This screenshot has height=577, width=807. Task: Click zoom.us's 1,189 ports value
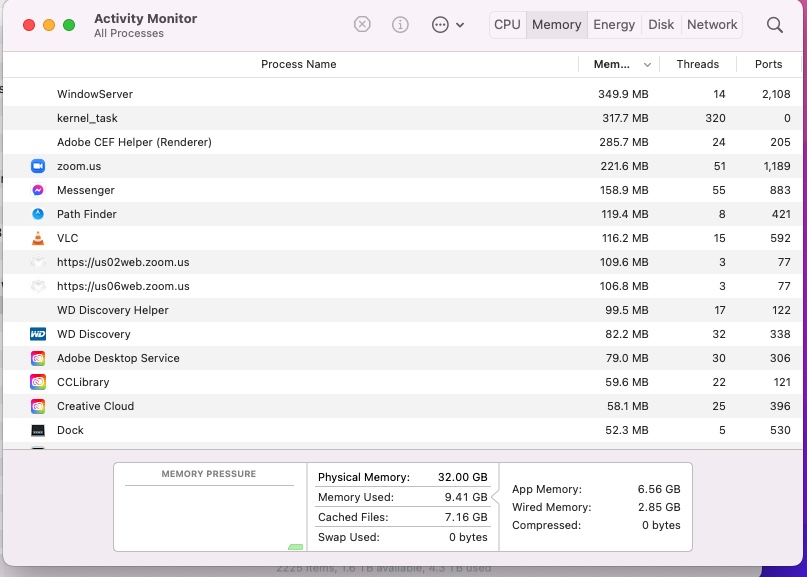(777, 166)
